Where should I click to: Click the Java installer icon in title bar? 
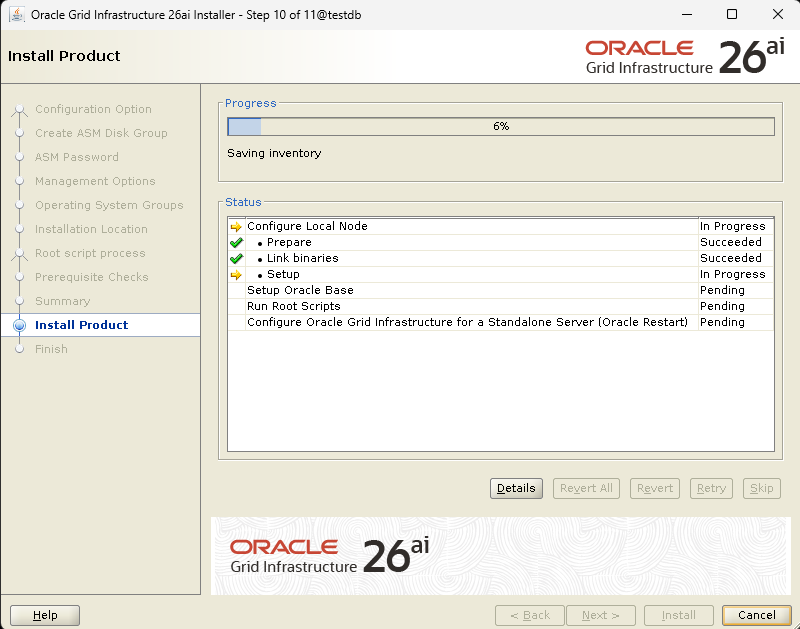[16, 14]
